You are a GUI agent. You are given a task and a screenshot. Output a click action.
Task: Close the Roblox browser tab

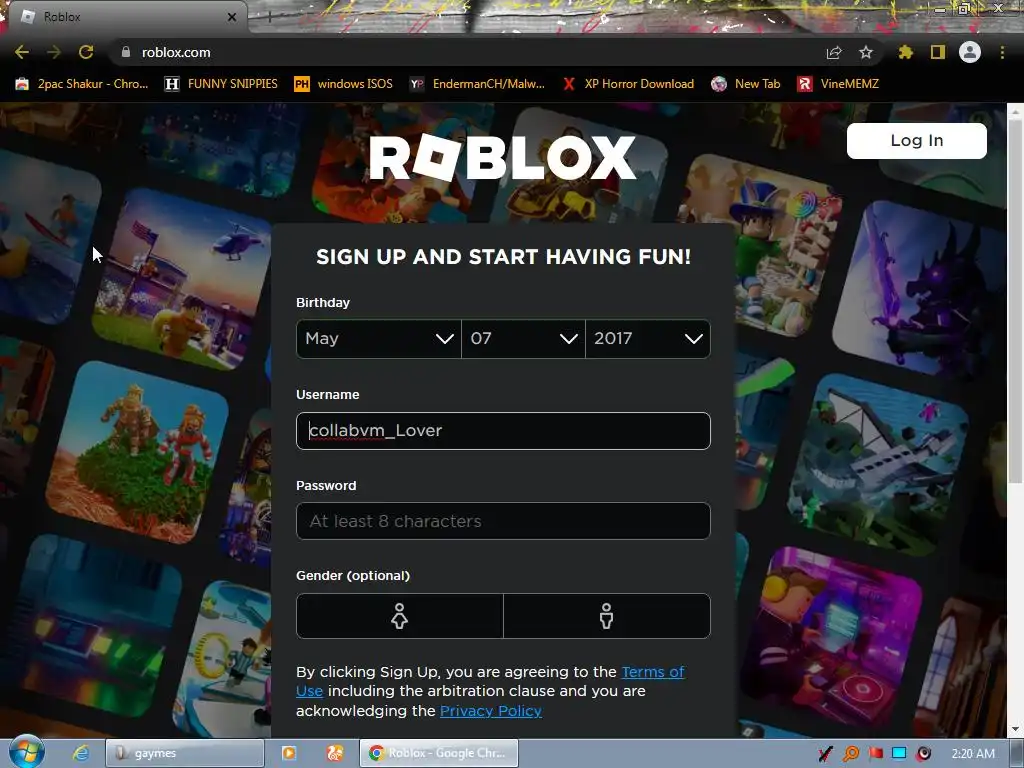232,17
